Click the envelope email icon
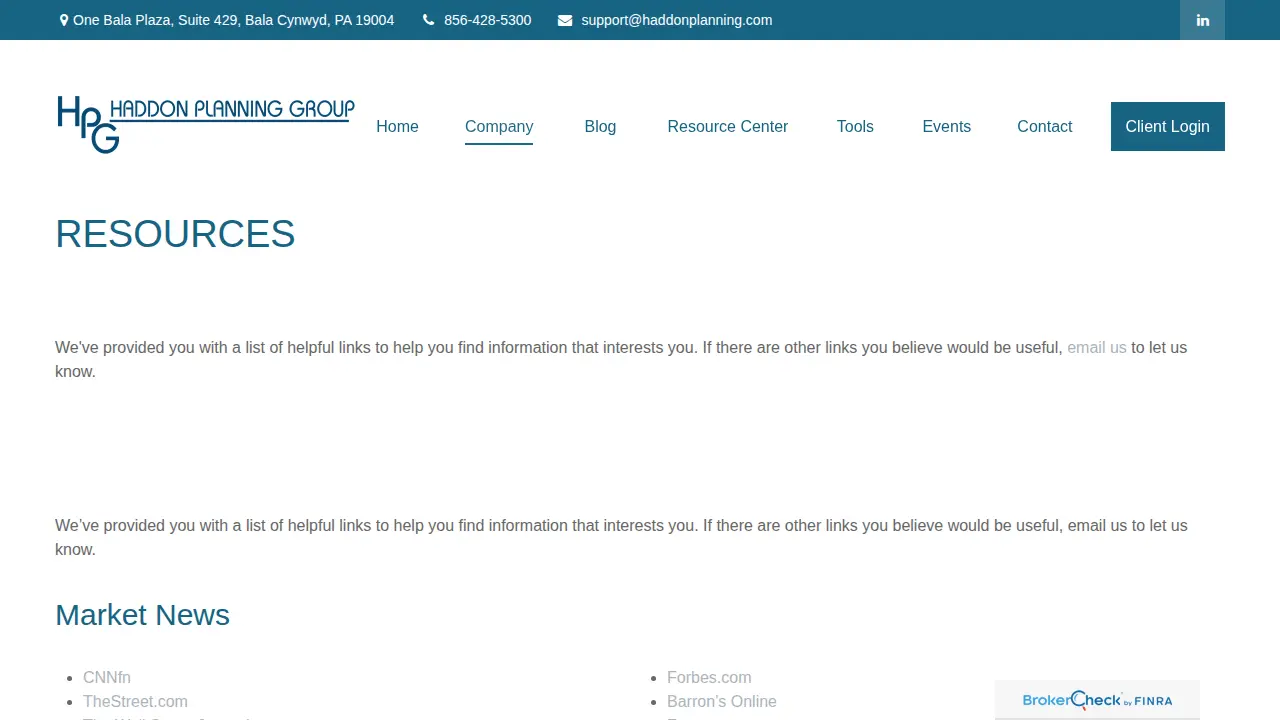Viewport: 1280px width, 720px height. tap(565, 20)
